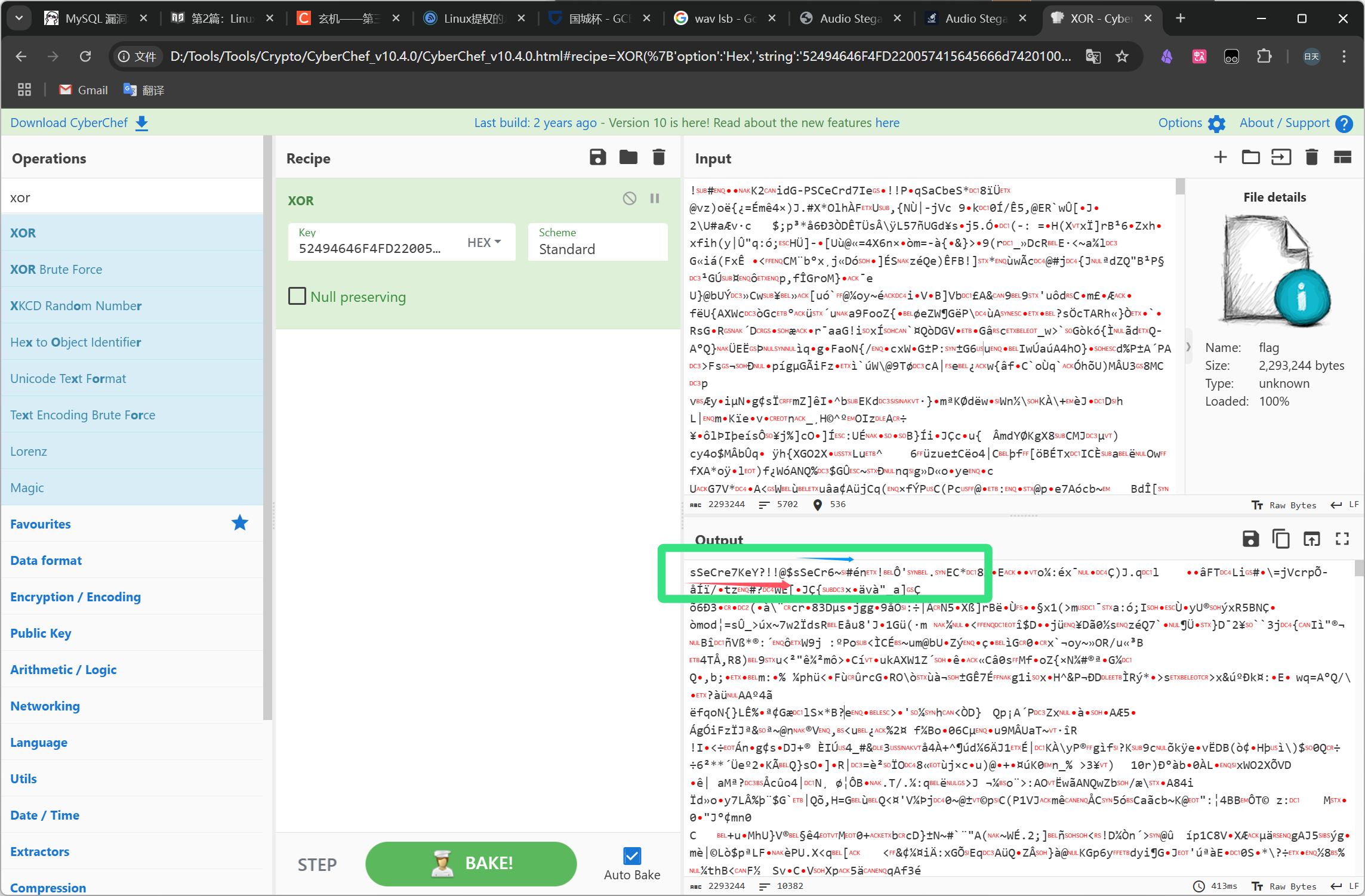This screenshot has height=896, width=1365.
Task: Change input LF end-of-line sequence
Action: pyautogui.click(x=1344, y=505)
